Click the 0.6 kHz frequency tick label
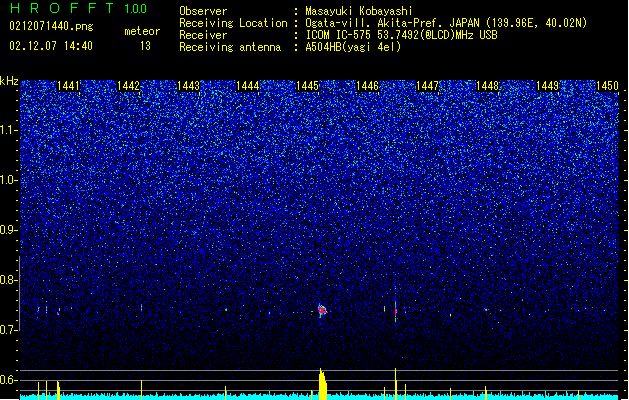Viewport: 629px width, 400px height. point(9,380)
